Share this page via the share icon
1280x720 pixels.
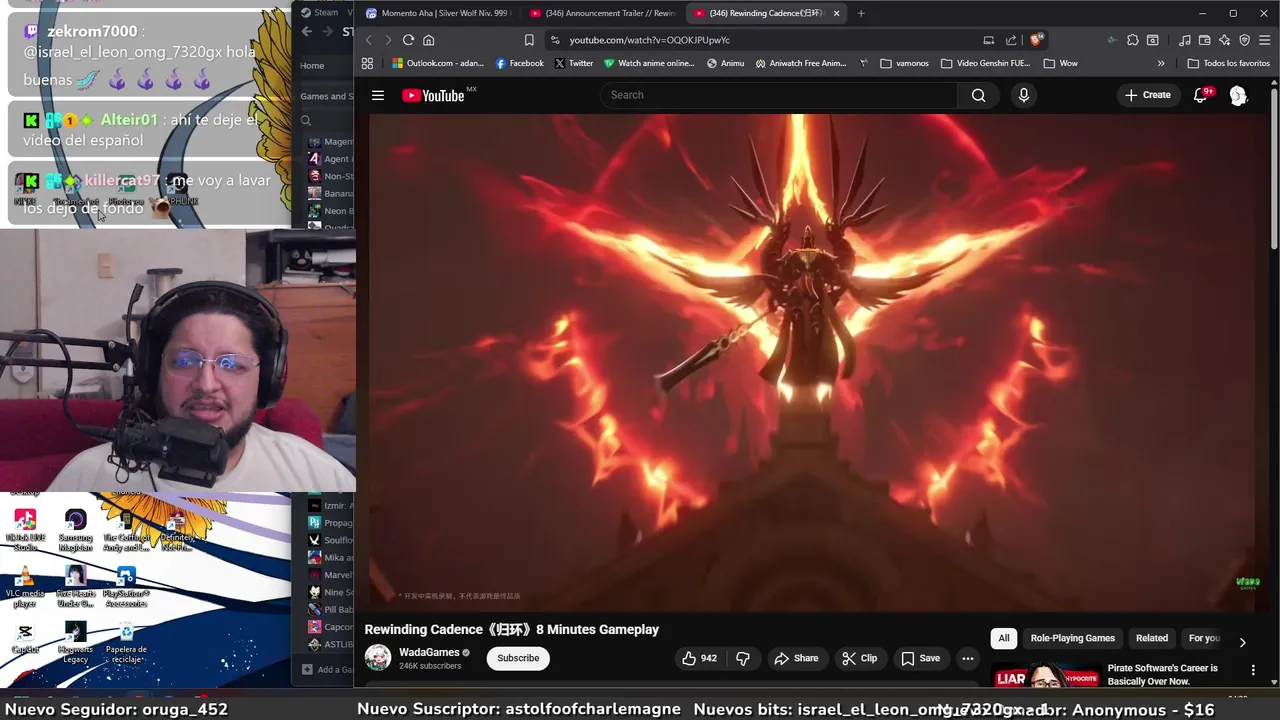click(x=1011, y=40)
